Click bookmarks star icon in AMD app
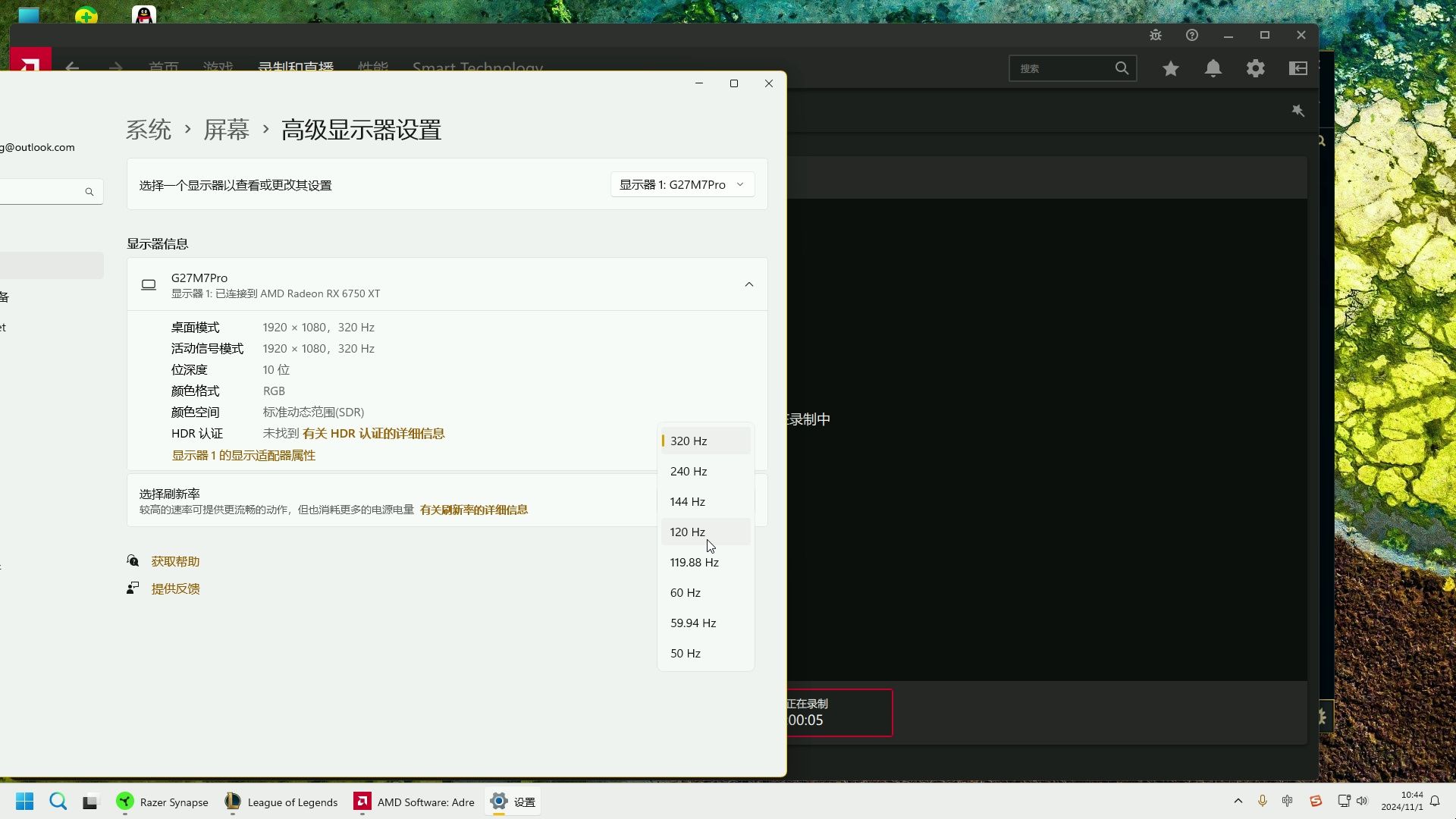 pyautogui.click(x=1170, y=68)
